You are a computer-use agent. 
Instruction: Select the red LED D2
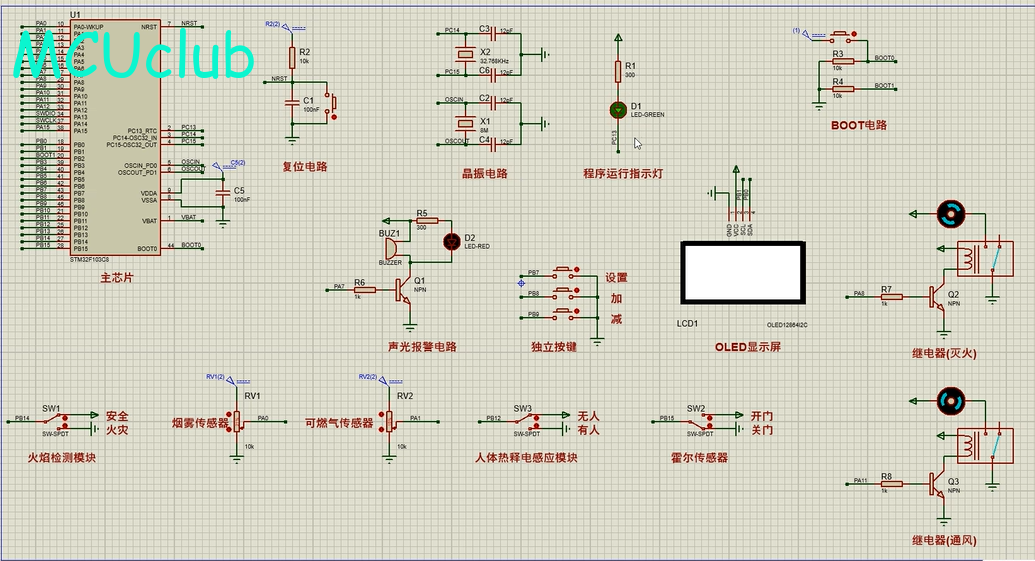pos(451,242)
